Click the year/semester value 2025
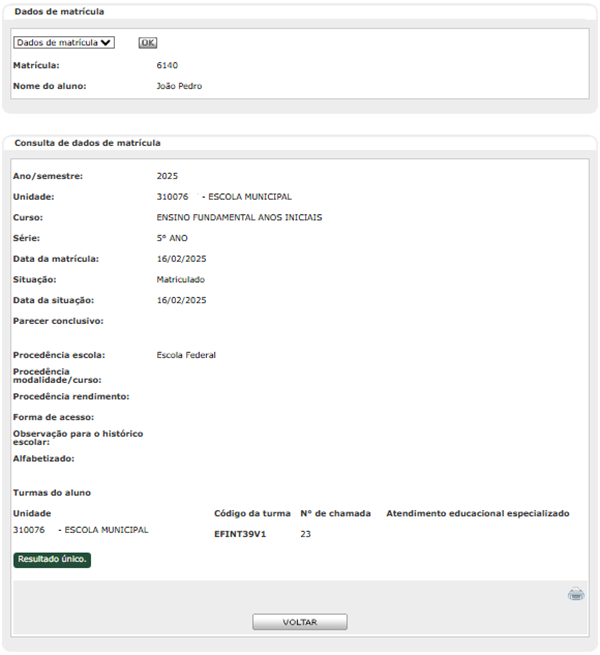Viewport: 600px width, 655px height. [x=167, y=176]
